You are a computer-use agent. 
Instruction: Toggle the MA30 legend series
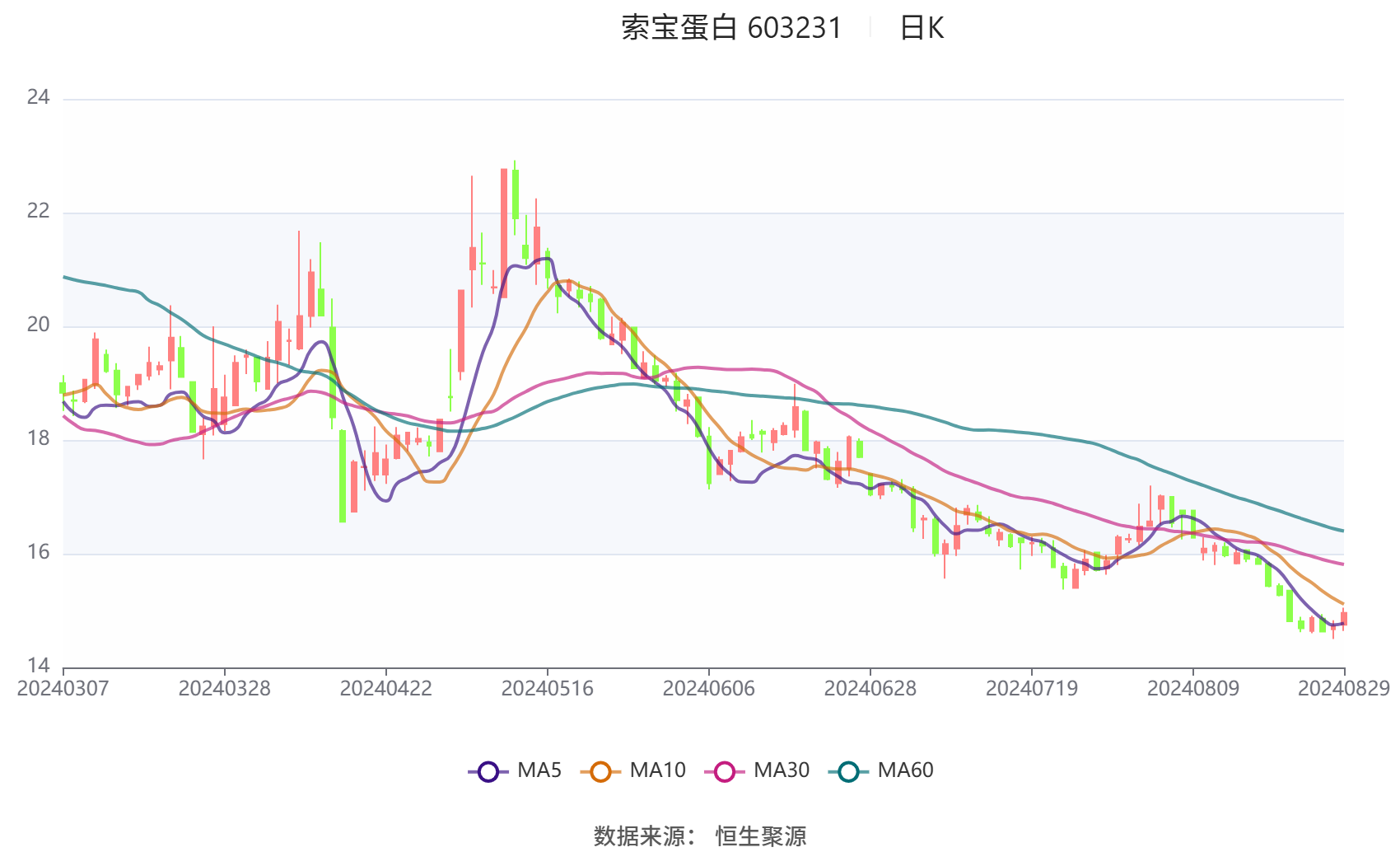[x=757, y=771]
